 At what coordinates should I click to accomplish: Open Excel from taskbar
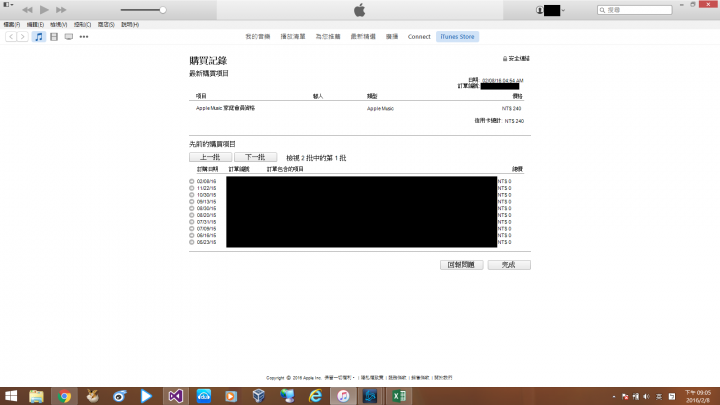point(399,396)
